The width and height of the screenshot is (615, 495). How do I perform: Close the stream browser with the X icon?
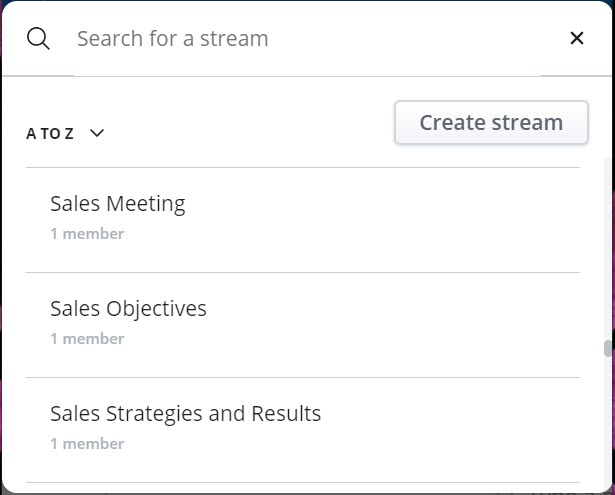577,38
